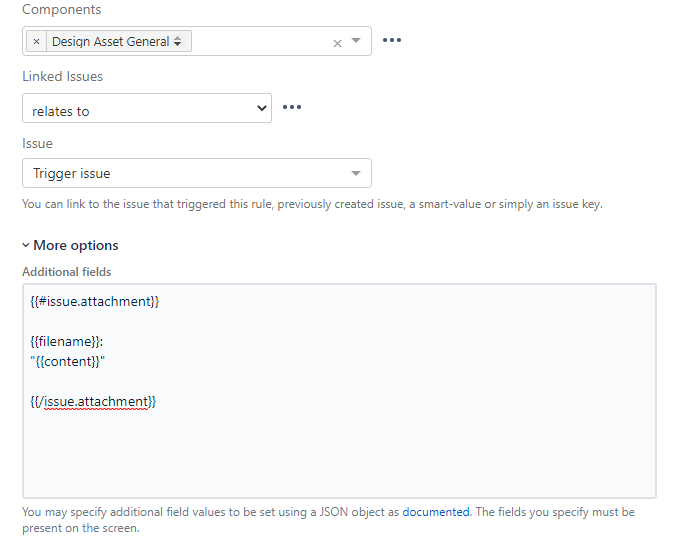
Task: Place cursor on the {{filename}}: line
Action: pyautogui.click(x=67, y=342)
